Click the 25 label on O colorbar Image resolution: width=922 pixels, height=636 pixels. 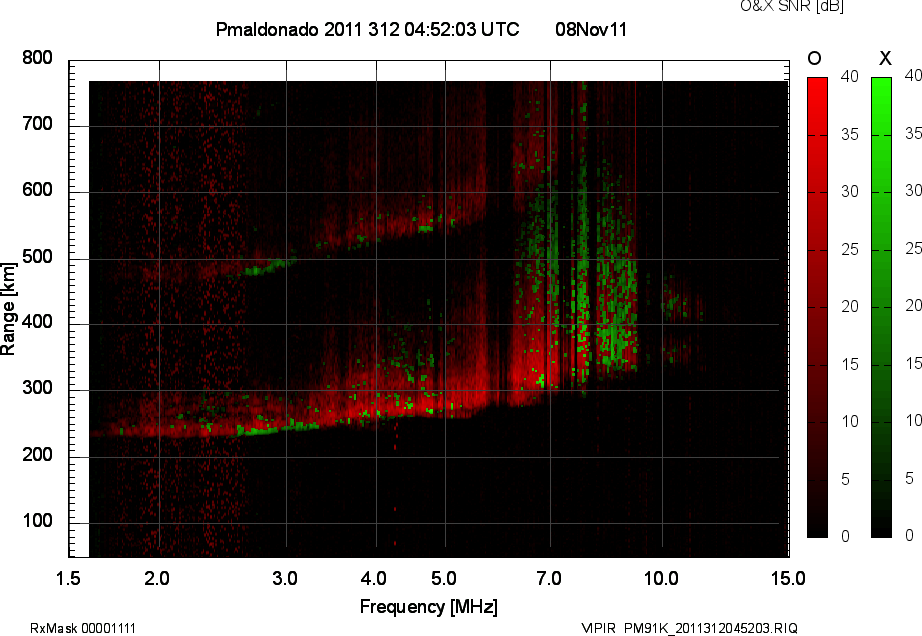849,249
